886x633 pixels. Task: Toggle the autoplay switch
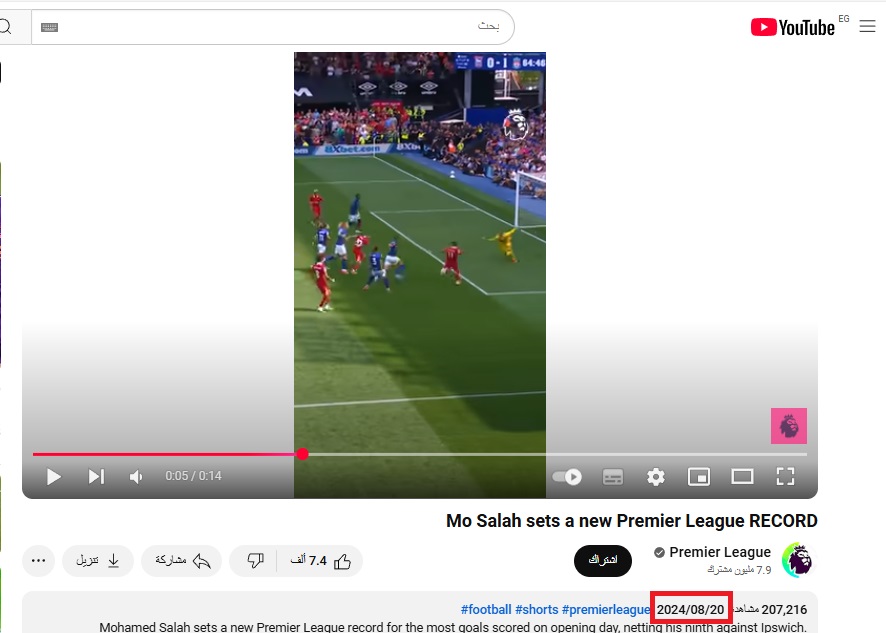pyautogui.click(x=567, y=477)
